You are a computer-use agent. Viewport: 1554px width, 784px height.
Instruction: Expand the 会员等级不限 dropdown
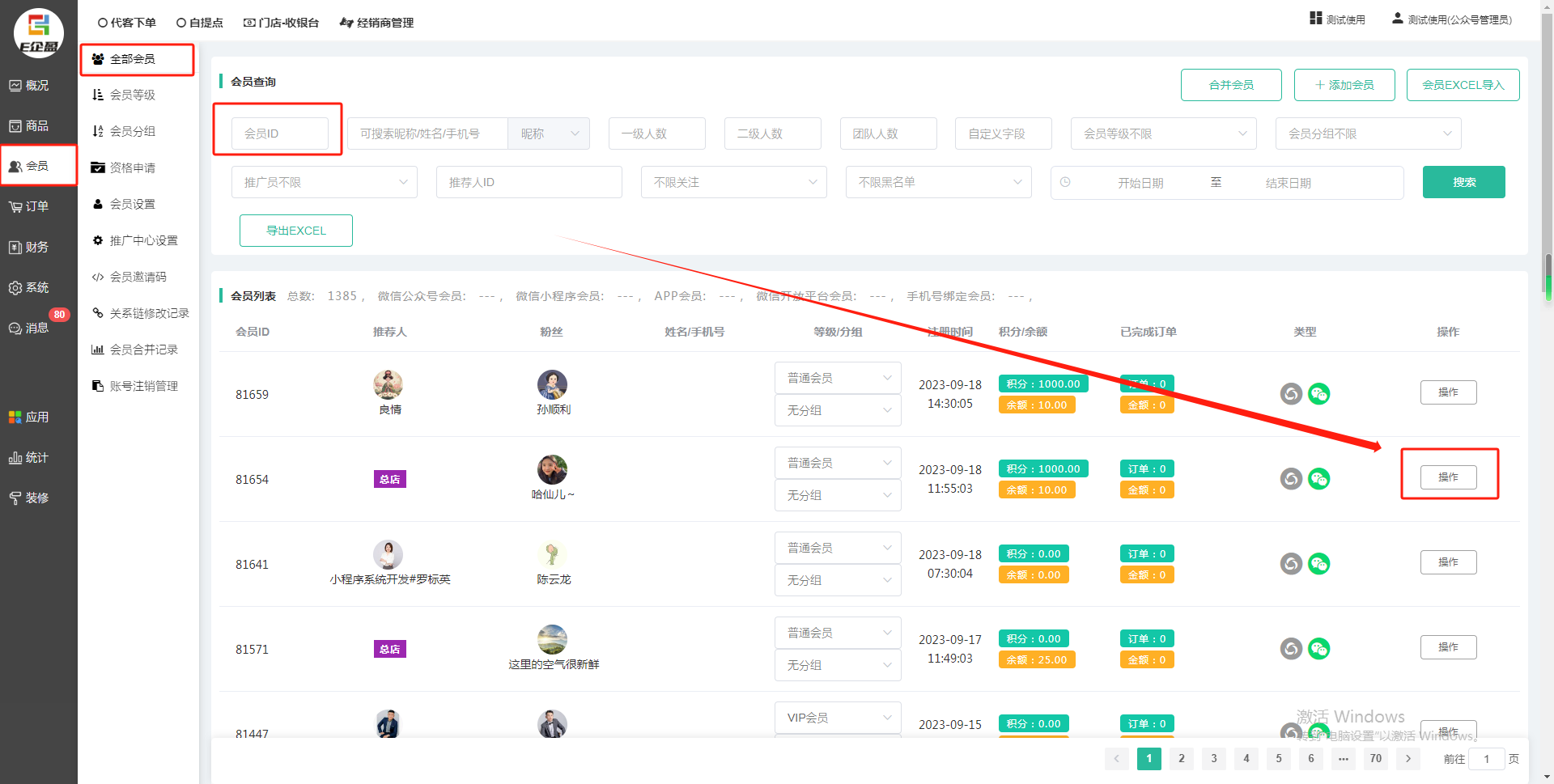pos(1163,133)
